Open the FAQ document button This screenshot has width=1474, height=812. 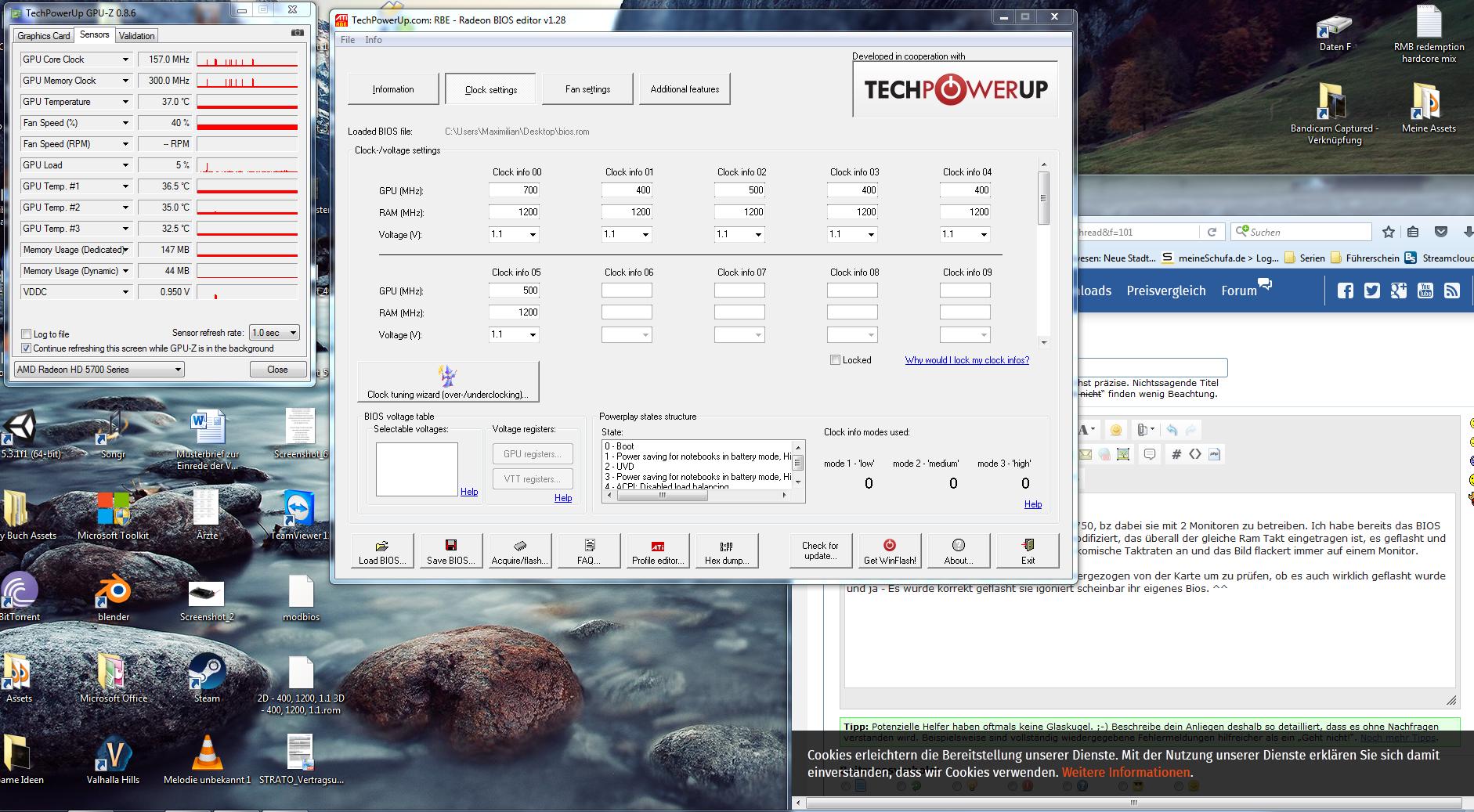589,551
